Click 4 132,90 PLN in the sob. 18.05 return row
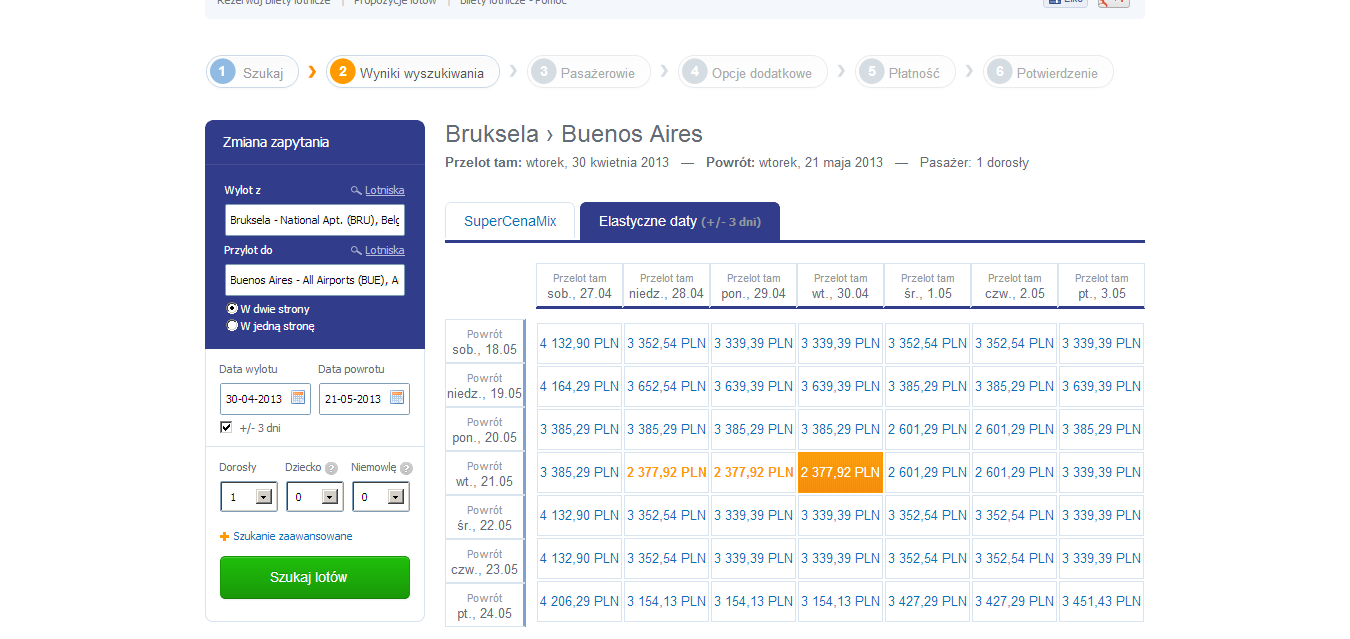 pos(580,343)
